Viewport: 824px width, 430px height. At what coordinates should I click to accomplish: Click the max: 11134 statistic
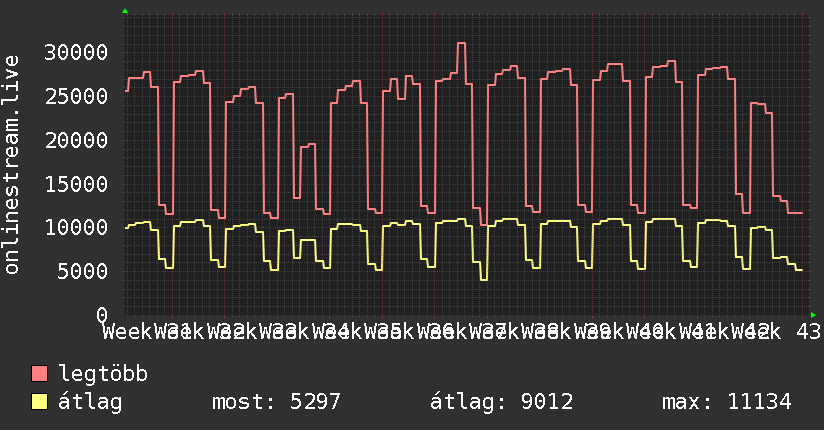(x=726, y=402)
